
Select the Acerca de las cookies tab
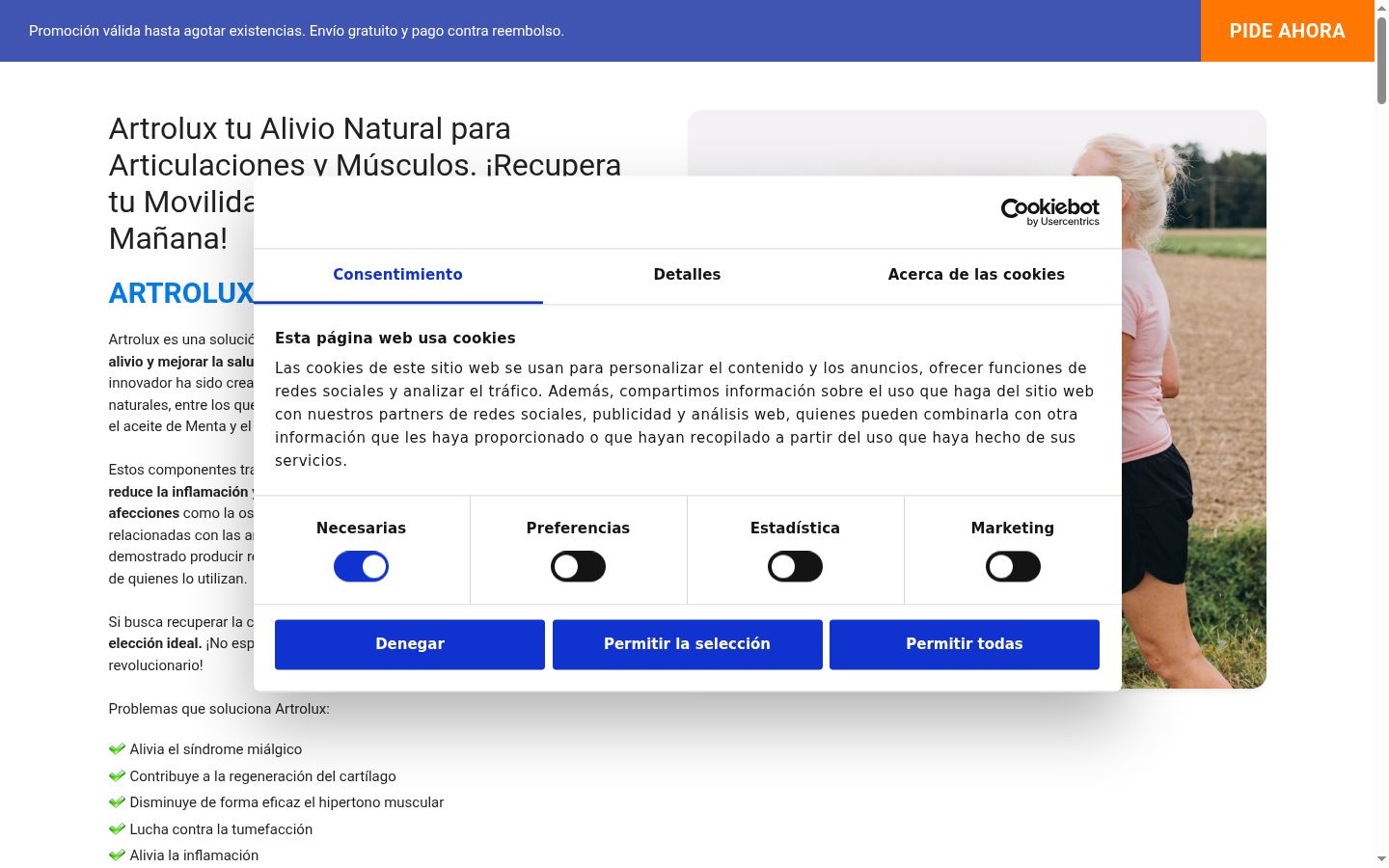(x=976, y=275)
